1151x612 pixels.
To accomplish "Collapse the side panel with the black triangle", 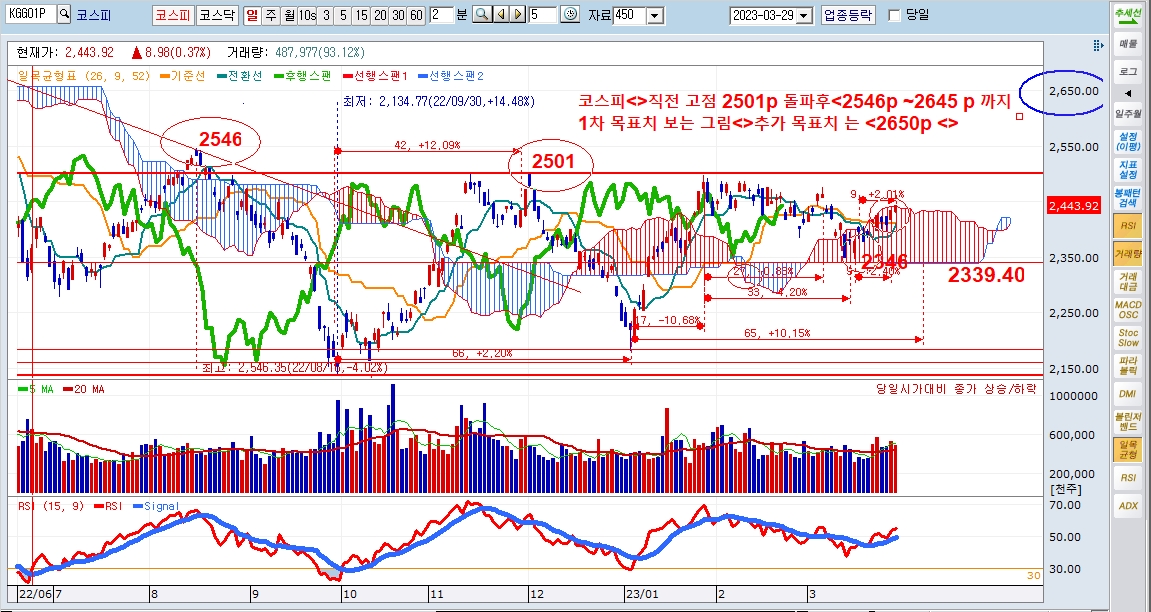I will tap(1128, 93).
